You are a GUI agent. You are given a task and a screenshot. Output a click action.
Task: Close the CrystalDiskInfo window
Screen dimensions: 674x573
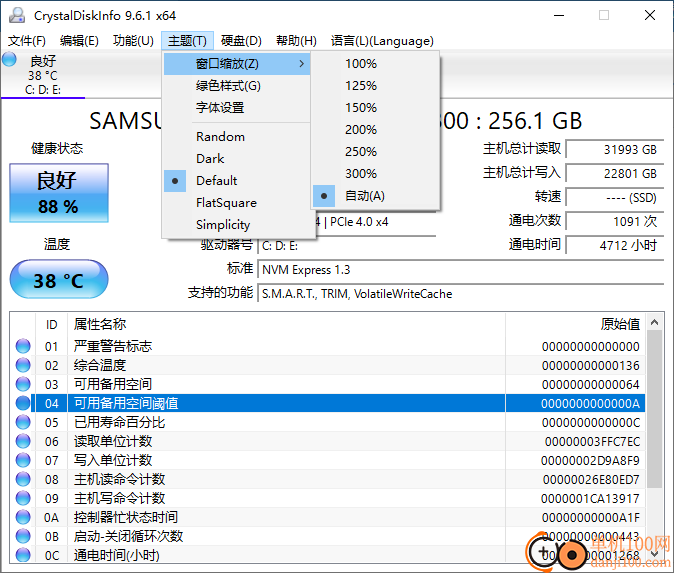coord(650,15)
